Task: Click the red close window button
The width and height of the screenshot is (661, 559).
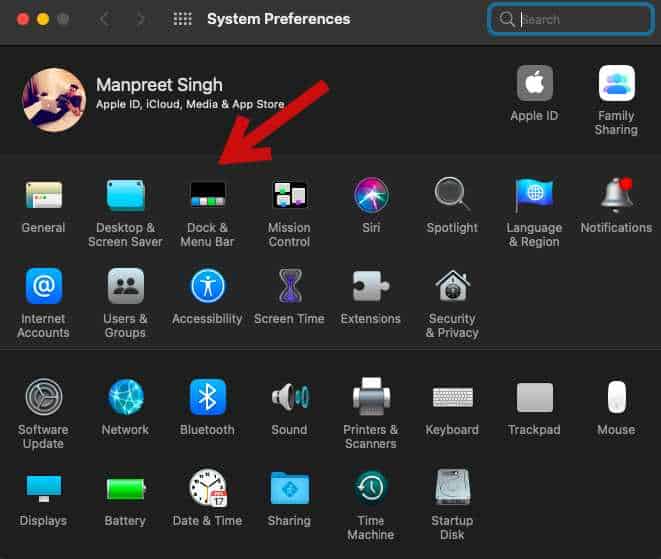Action: [x=23, y=19]
